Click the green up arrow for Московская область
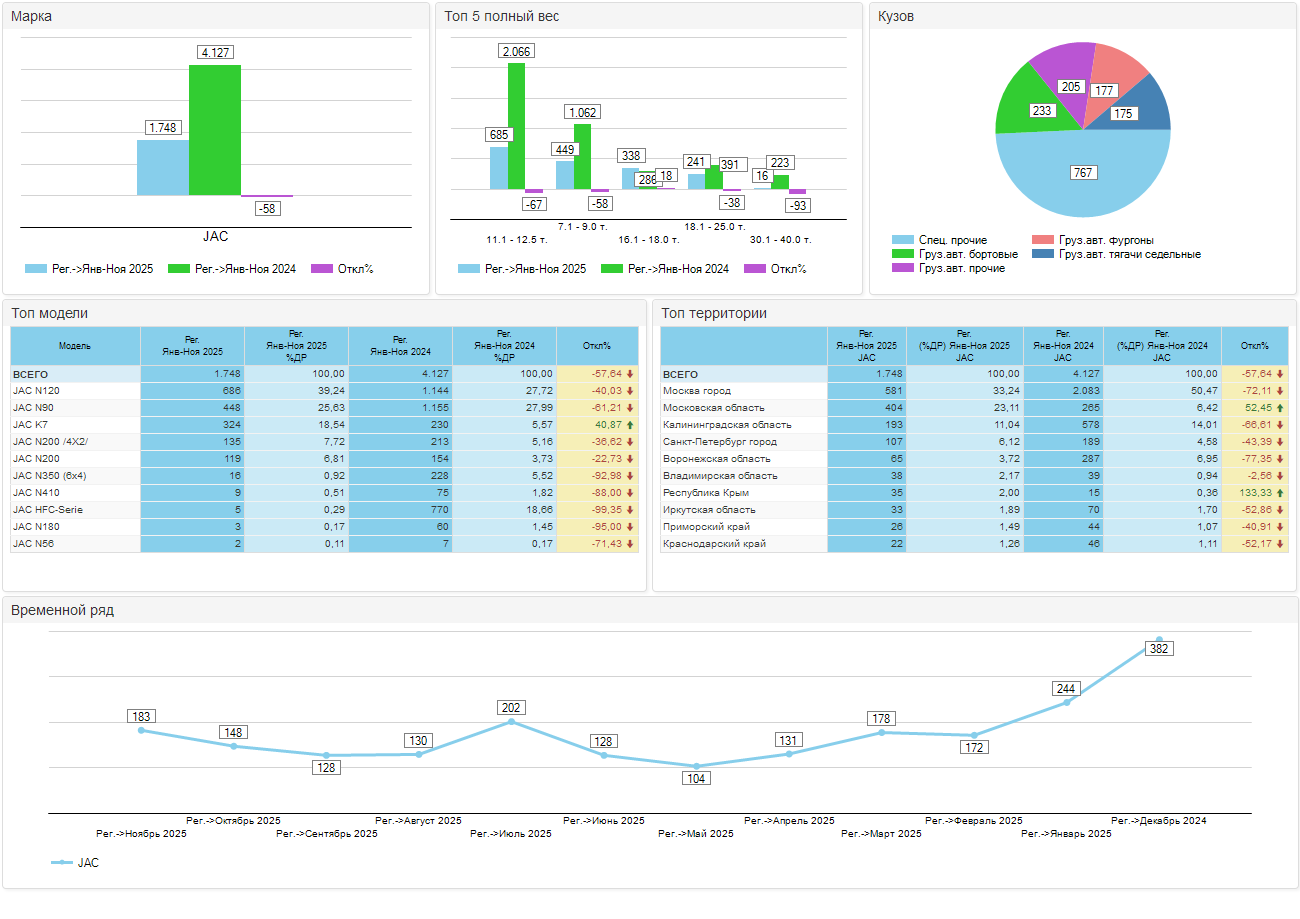The height and width of the screenshot is (919, 1300). tap(1280, 408)
